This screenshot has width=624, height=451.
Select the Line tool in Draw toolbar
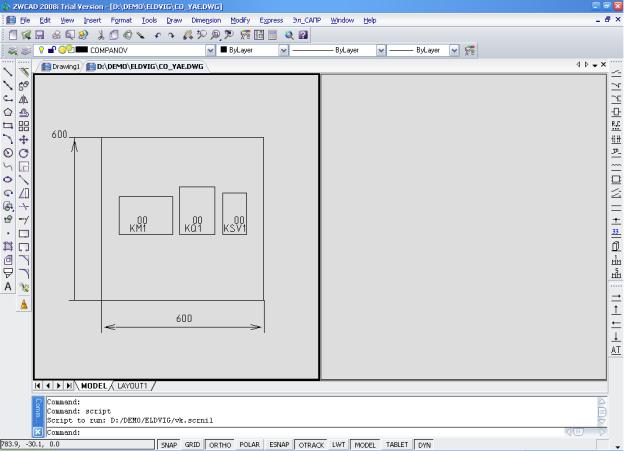8,73
